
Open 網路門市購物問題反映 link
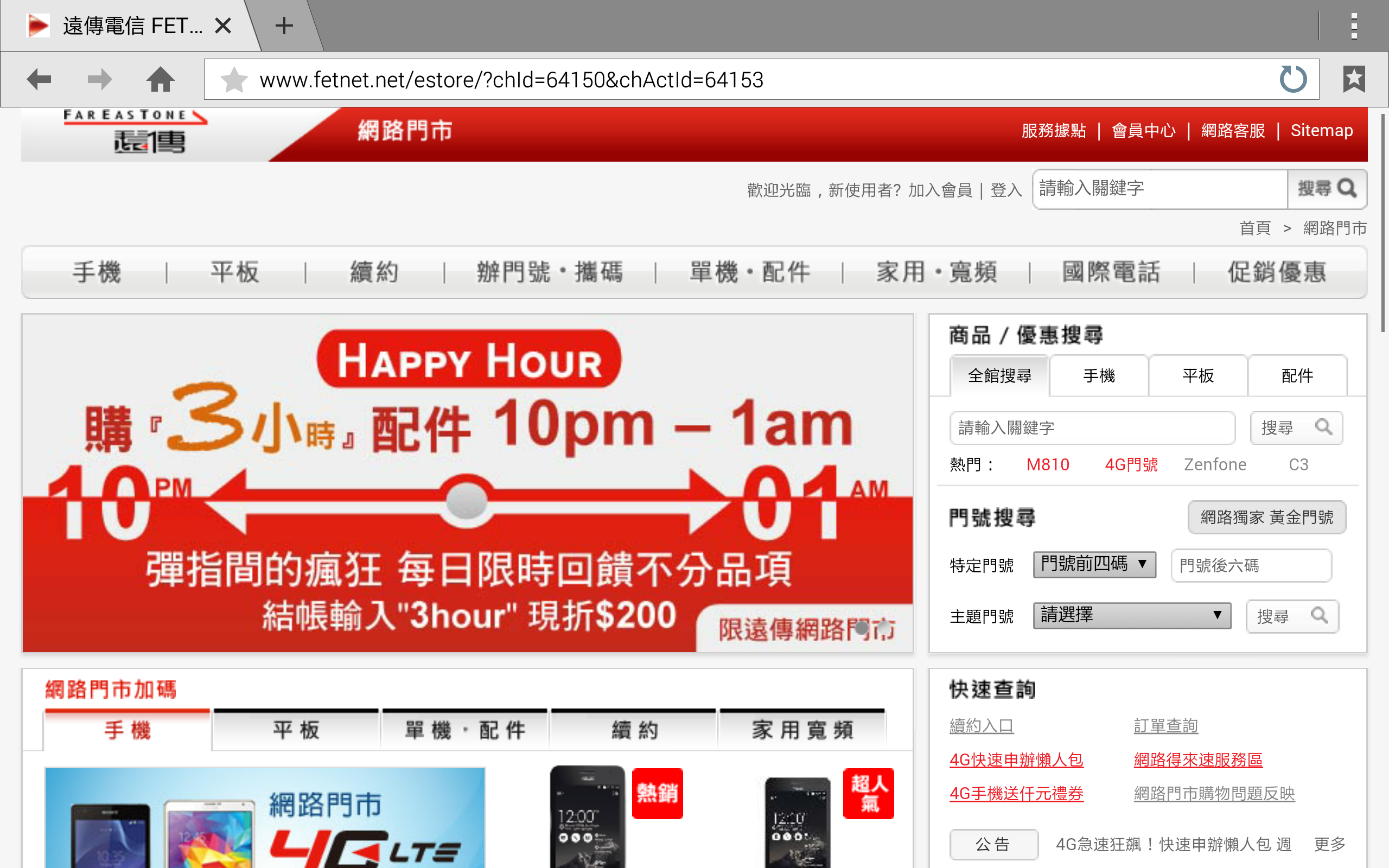1214,794
